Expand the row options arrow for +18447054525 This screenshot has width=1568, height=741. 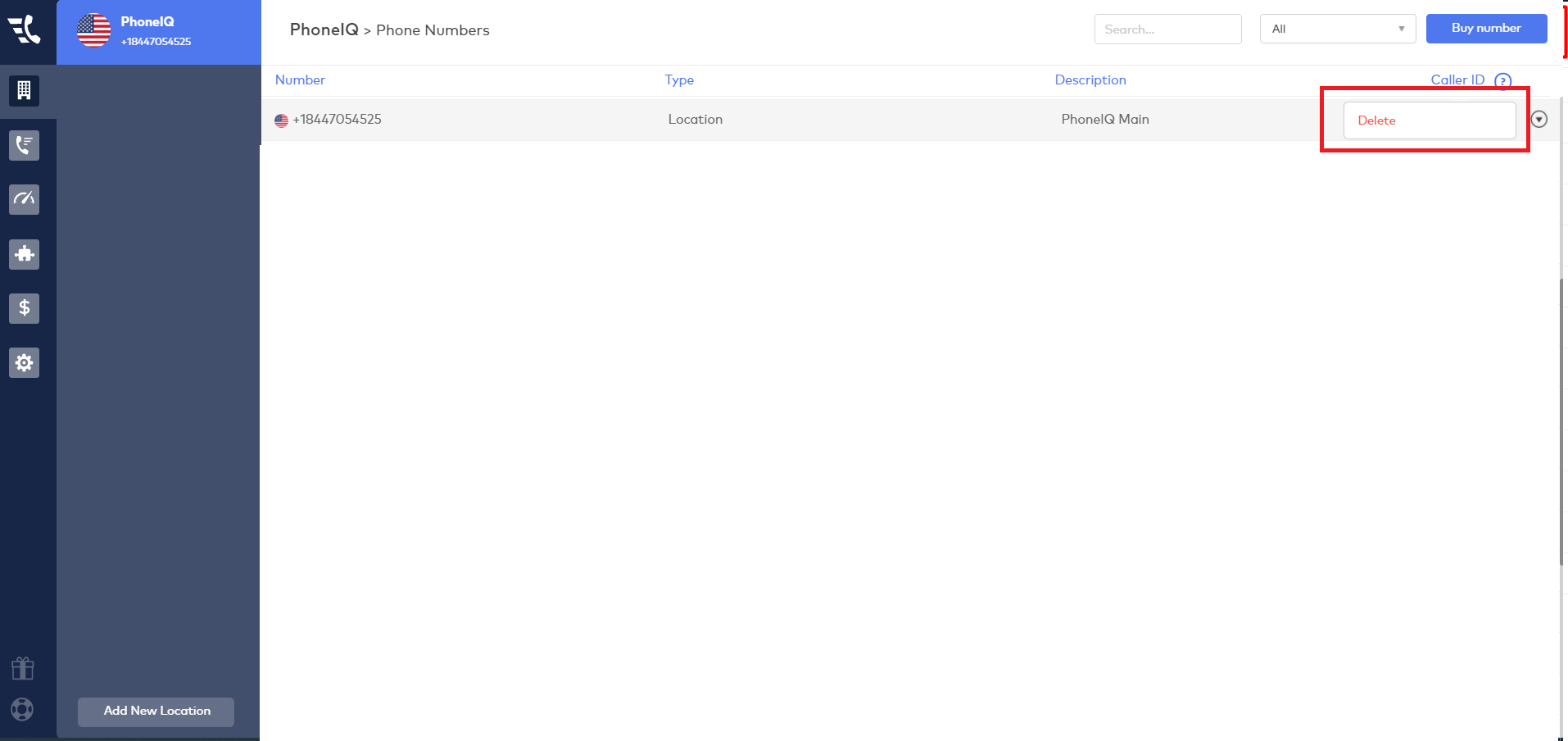(x=1539, y=120)
